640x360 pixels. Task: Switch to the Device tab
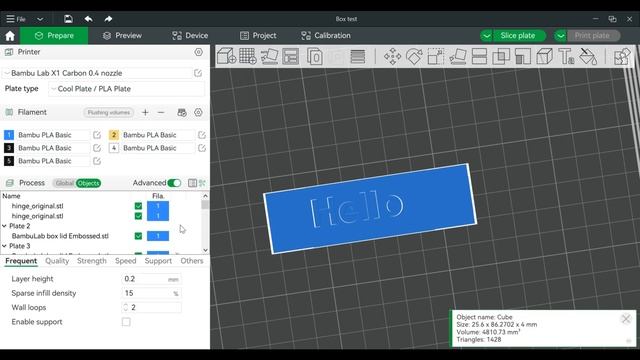pyautogui.click(x=190, y=36)
